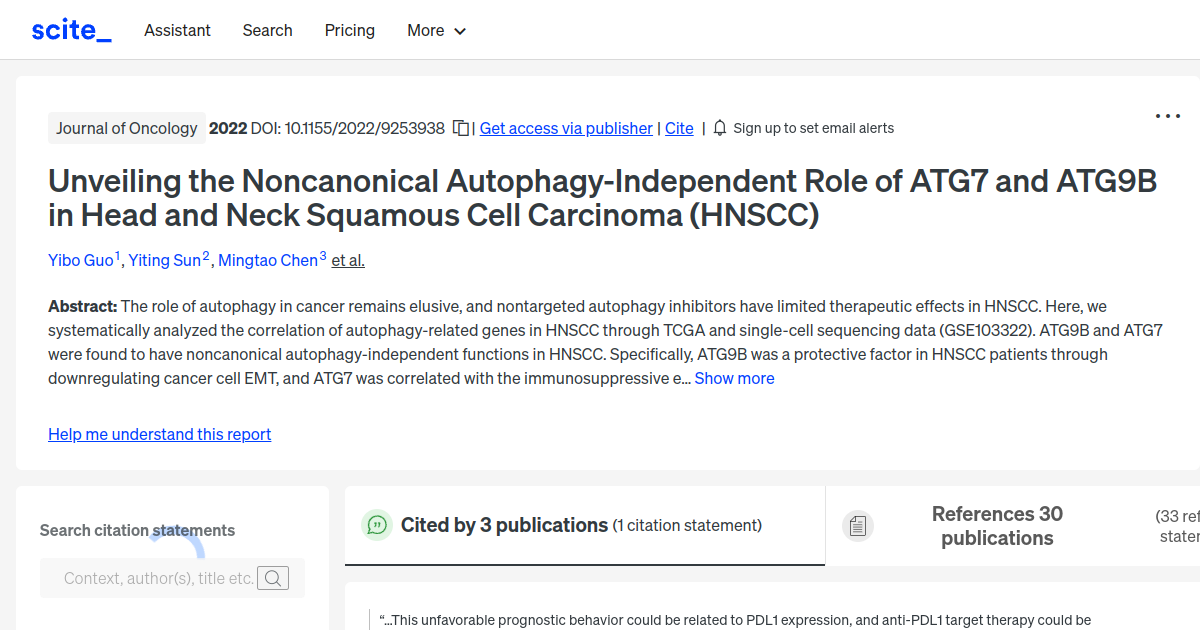Viewport: 1200px width, 630px height.
Task: Click the bell icon to set email alerts
Action: tap(719, 128)
